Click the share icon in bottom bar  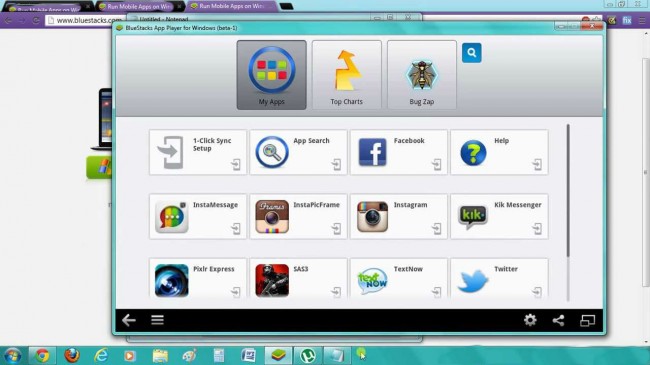[558, 320]
